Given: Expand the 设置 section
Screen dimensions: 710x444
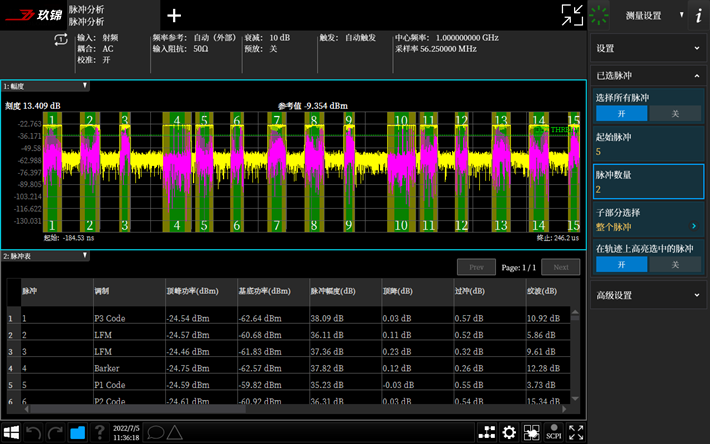Looking at the screenshot, I should click(648, 48).
